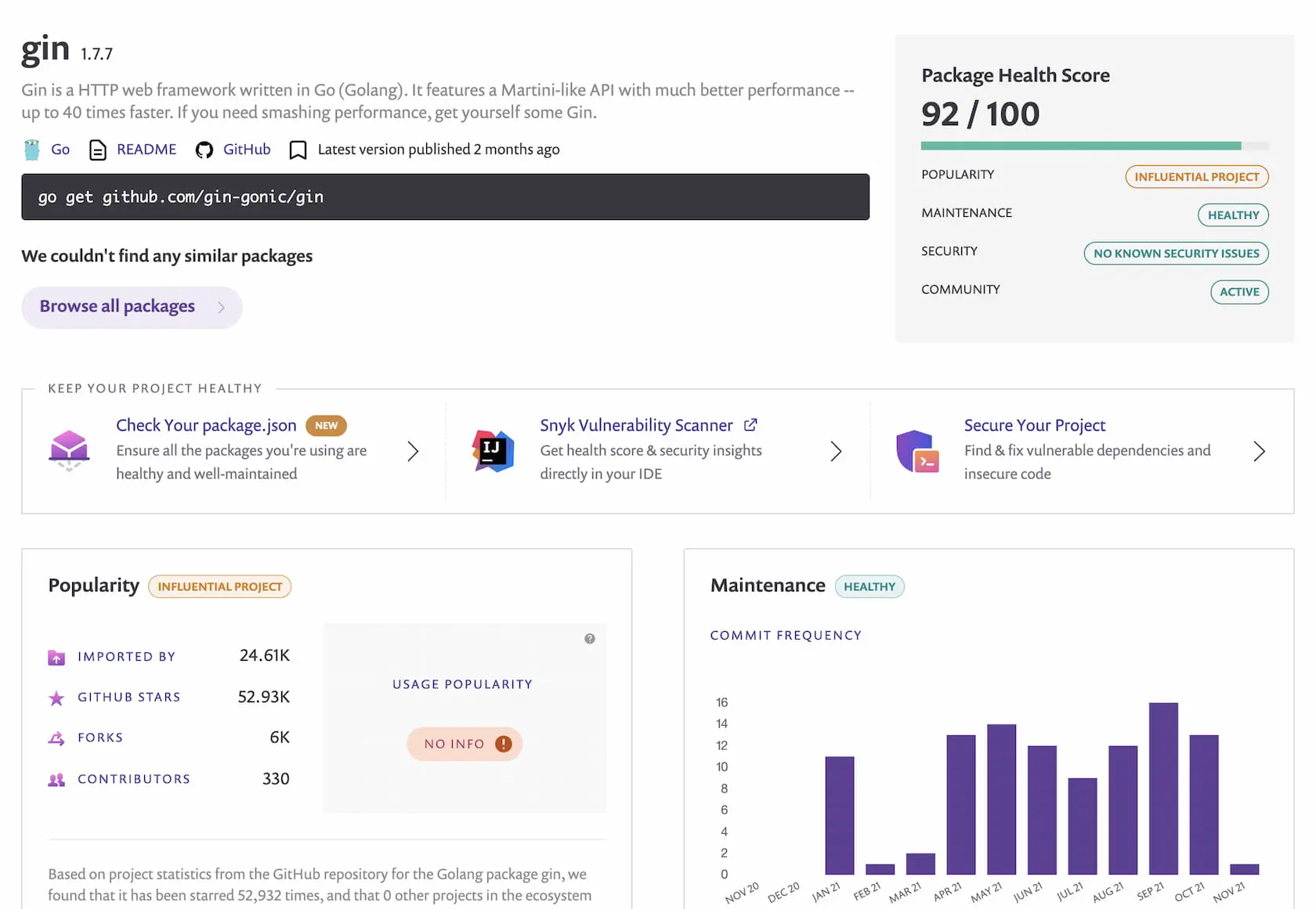Viewport: 1316px width, 909px height.
Task: Click the usage popularity help question icon
Action: point(590,639)
